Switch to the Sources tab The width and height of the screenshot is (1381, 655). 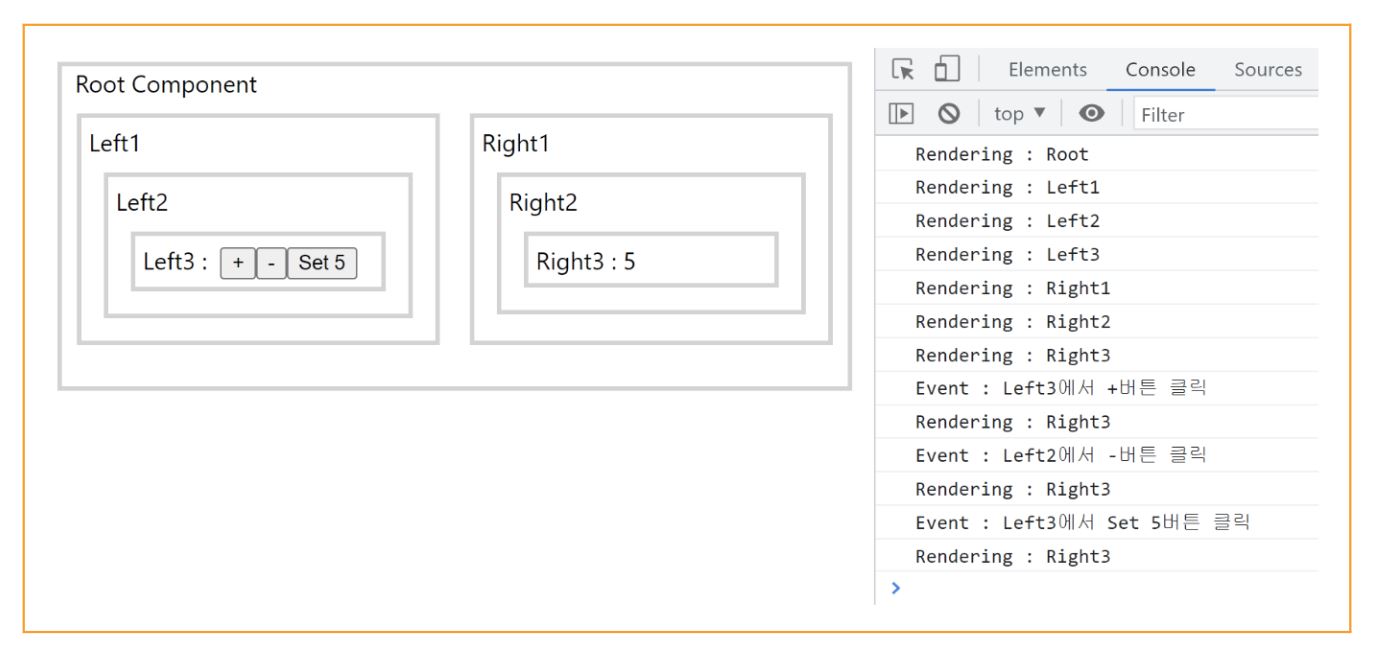pos(1268,70)
